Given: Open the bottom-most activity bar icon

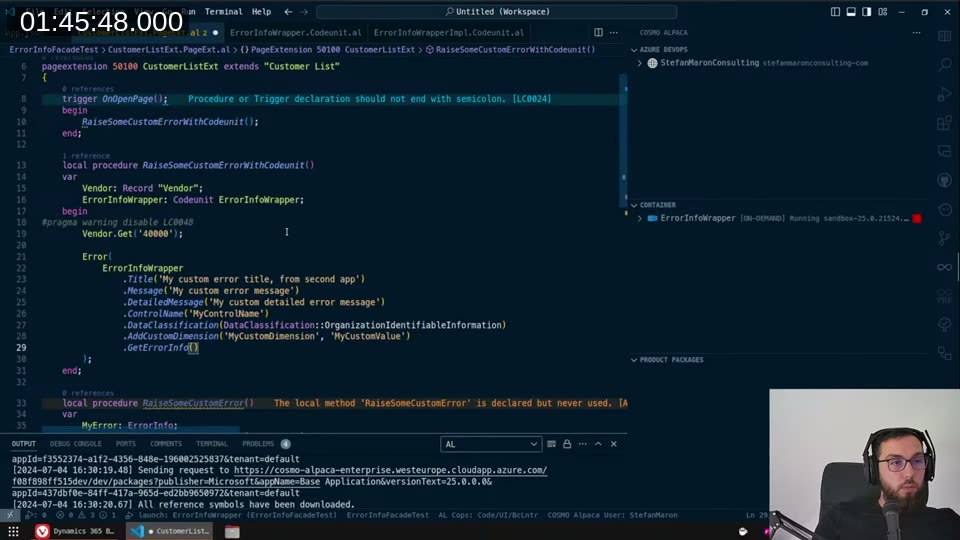Looking at the screenshot, I should coord(945,354).
